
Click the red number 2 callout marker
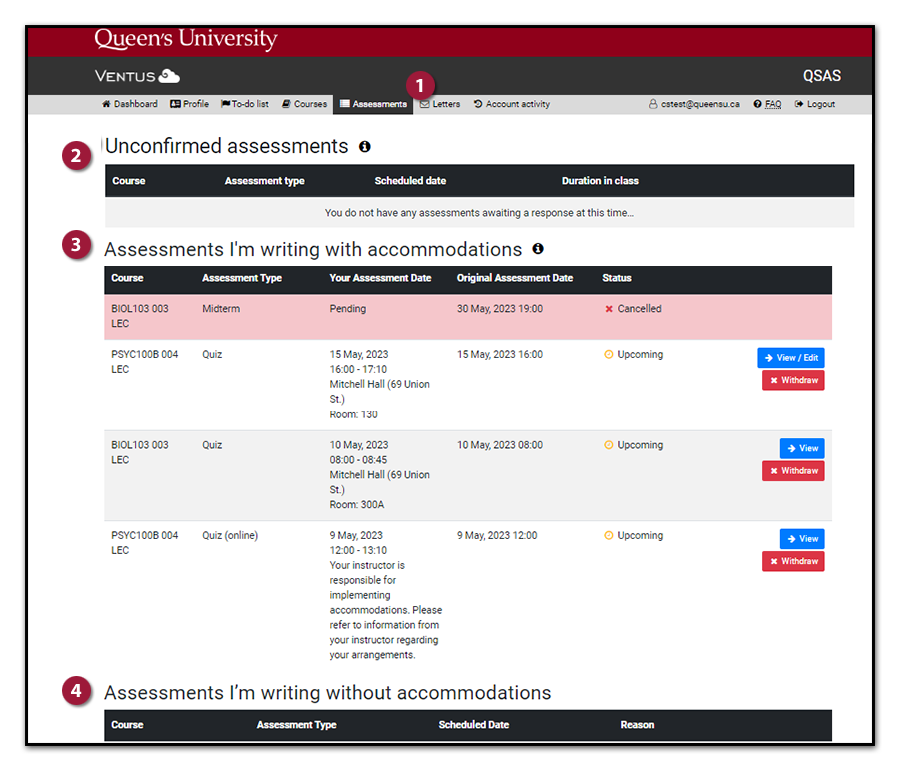tap(76, 155)
